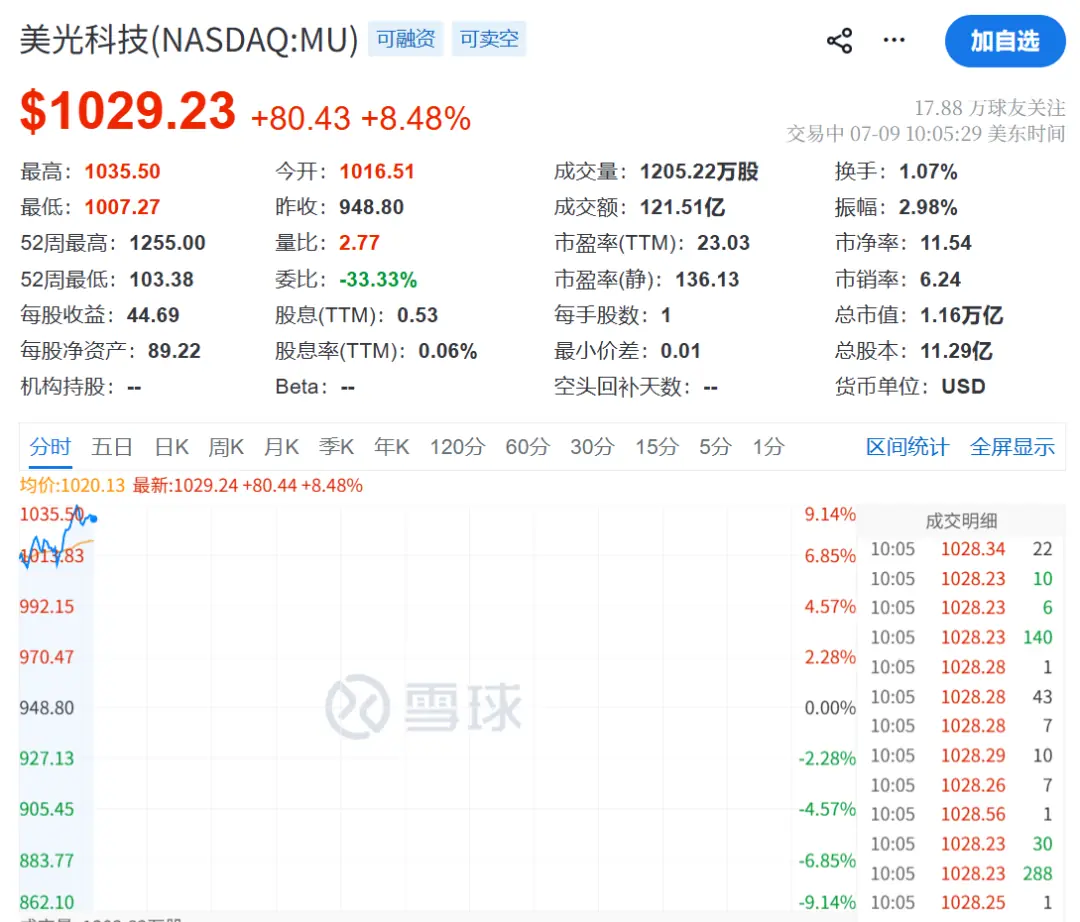Image resolution: width=1080 pixels, height=922 pixels.
Task: Click the 换手 value 1.07%
Action: [x=928, y=171]
